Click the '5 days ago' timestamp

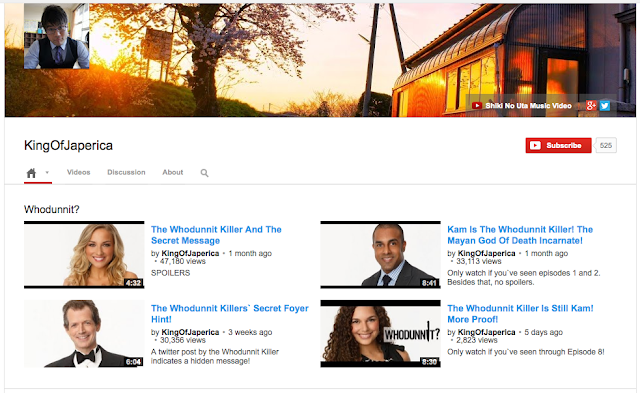pyautogui.click(x=543, y=332)
